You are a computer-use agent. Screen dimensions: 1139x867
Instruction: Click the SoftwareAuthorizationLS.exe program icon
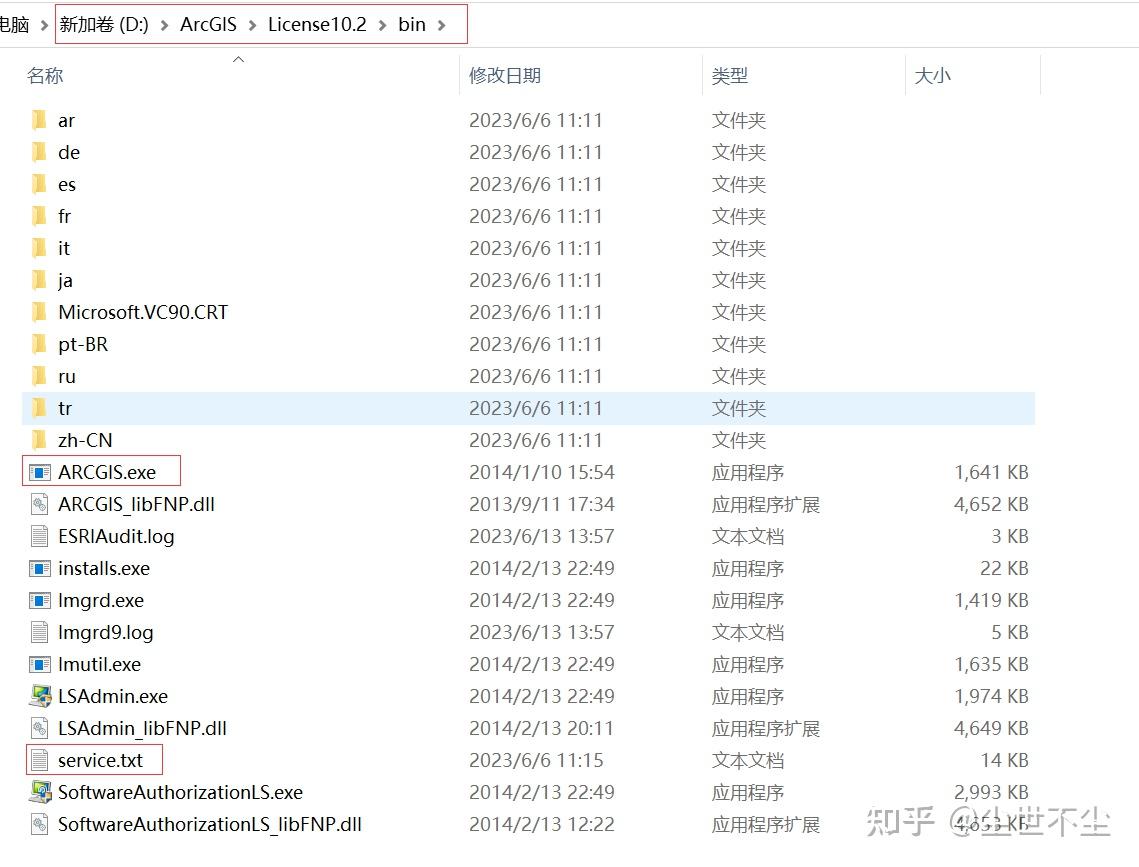coord(40,791)
